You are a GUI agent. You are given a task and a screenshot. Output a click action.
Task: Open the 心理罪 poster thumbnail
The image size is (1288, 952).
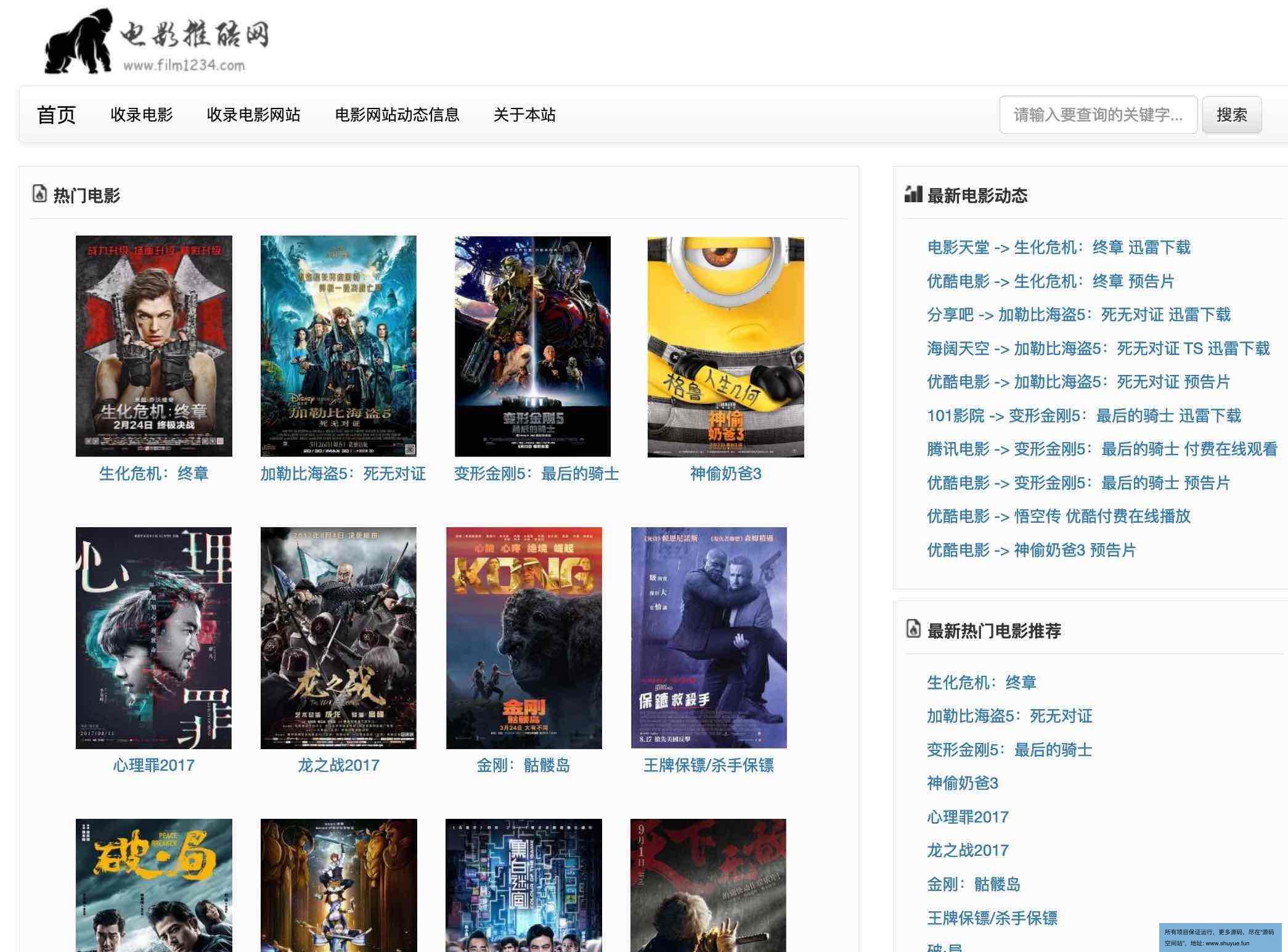pyautogui.click(x=153, y=638)
